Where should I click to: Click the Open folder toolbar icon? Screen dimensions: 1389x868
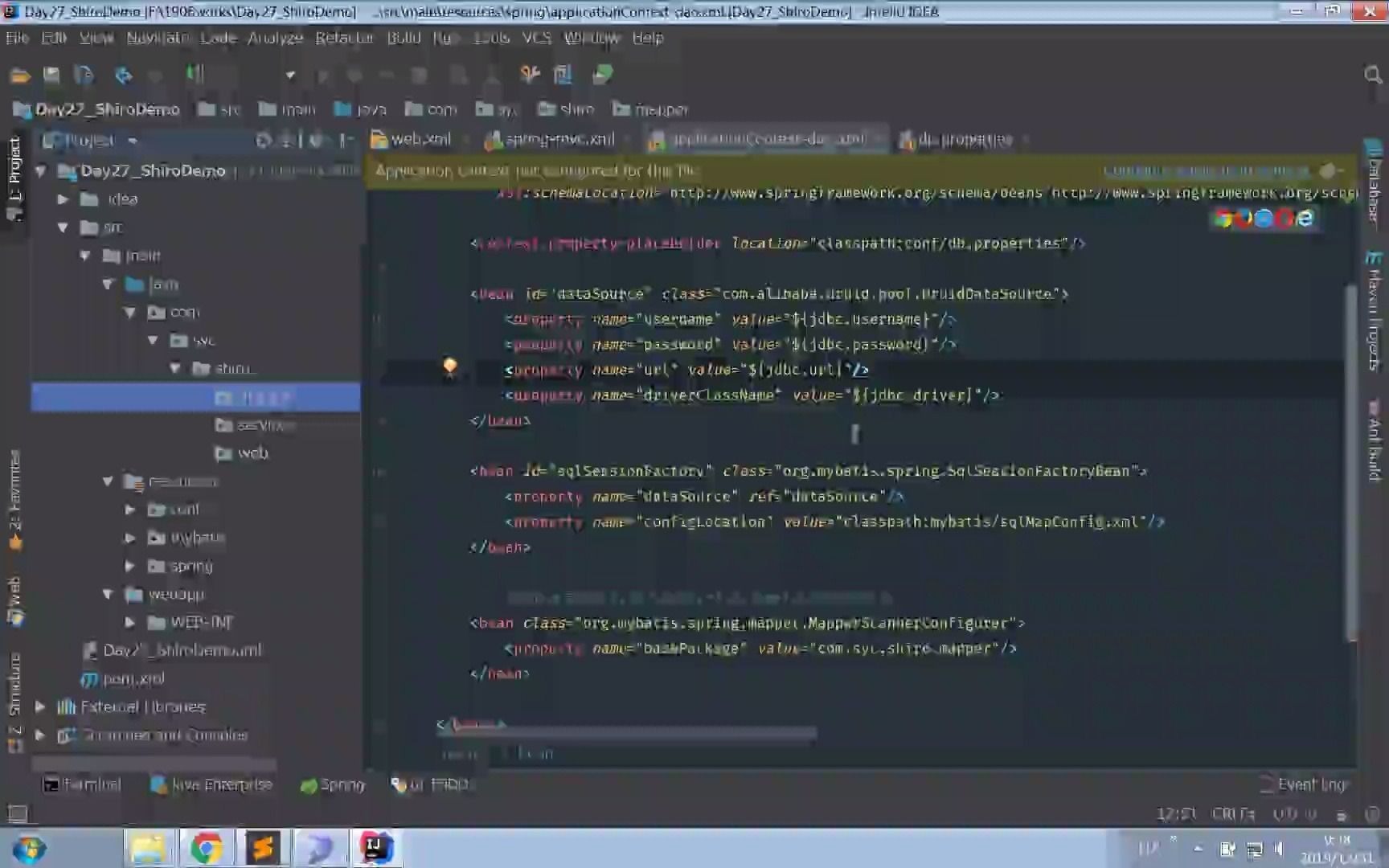tap(20, 76)
